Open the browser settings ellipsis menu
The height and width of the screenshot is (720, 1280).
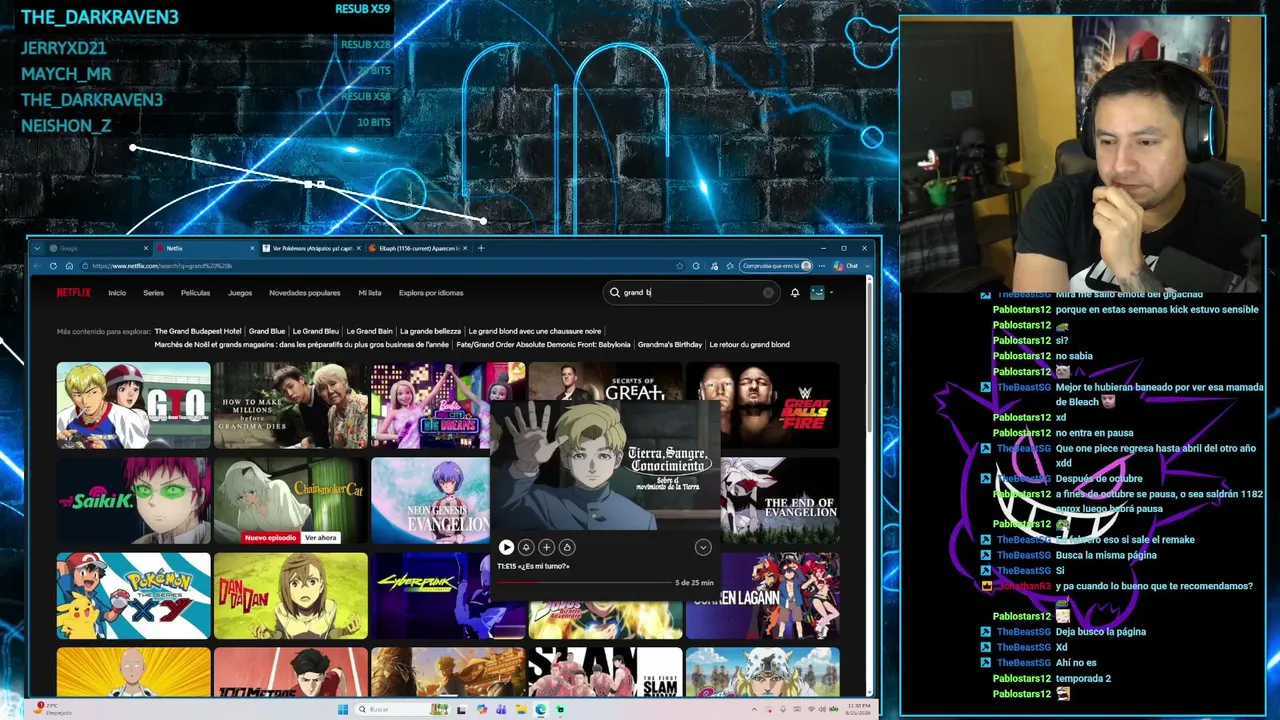tap(820, 266)
